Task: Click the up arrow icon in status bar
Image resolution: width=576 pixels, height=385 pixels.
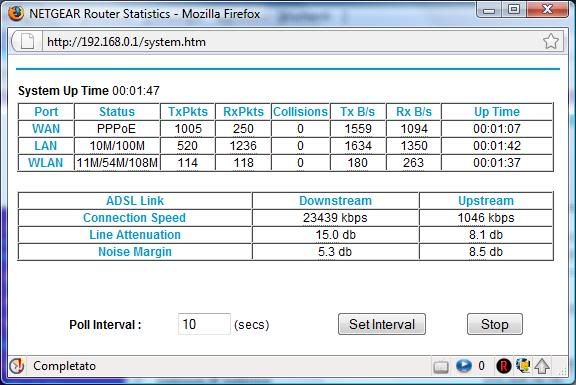Action: [x=542, y=366]
